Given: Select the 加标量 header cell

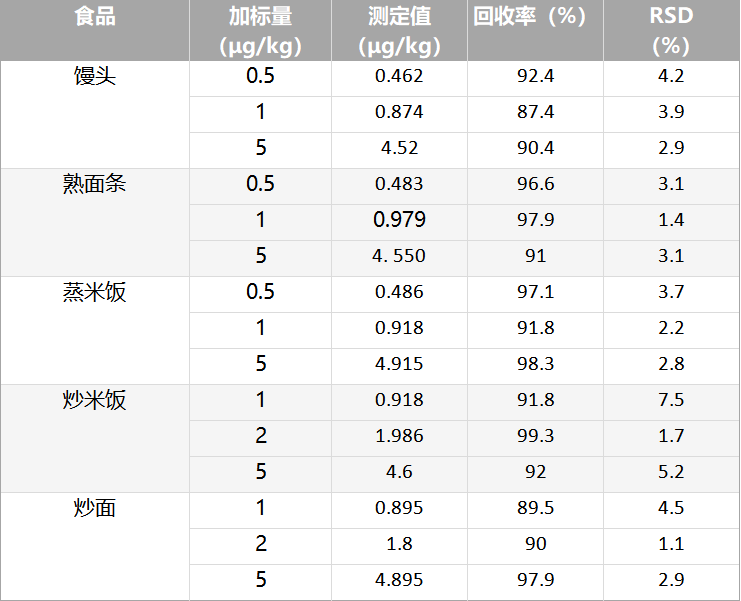Looking at the screenshot, I should [x=260, y=31].
